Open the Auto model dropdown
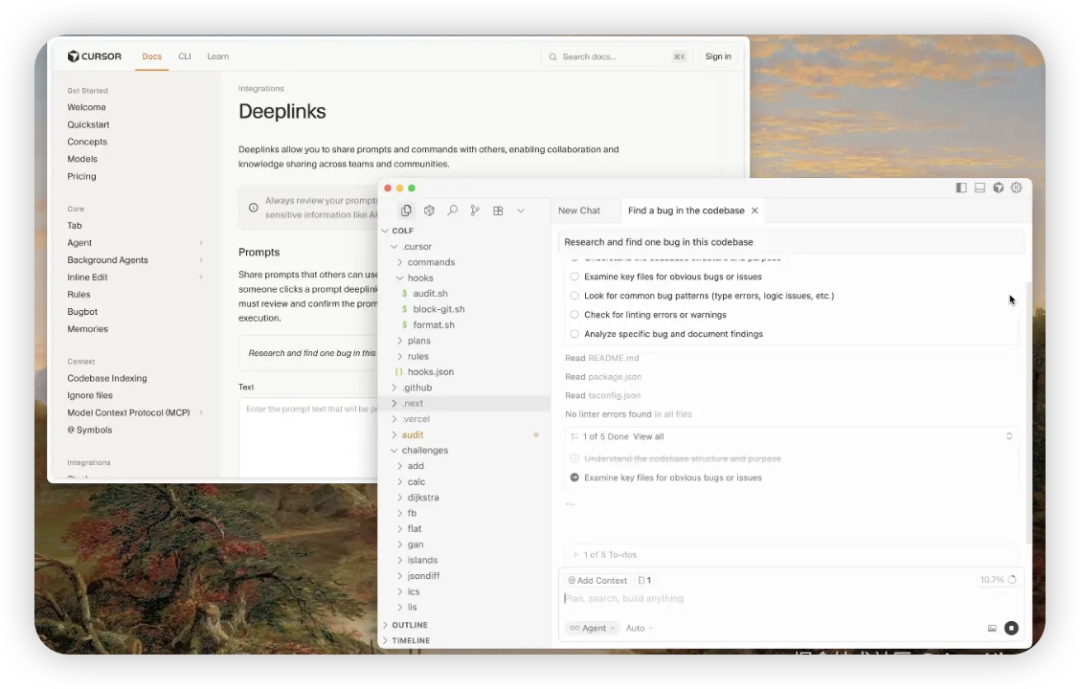The image size is (1080, 689). pos(639,628)
